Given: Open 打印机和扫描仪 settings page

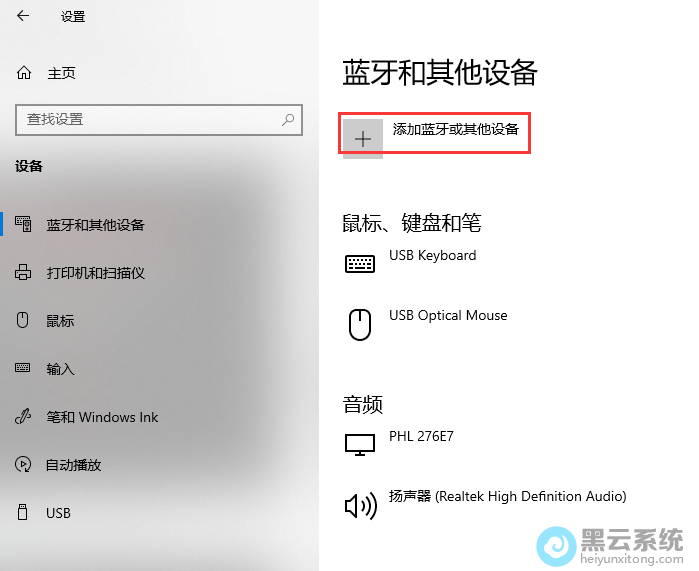Looking at the screenshot, I should pos(95,273).
